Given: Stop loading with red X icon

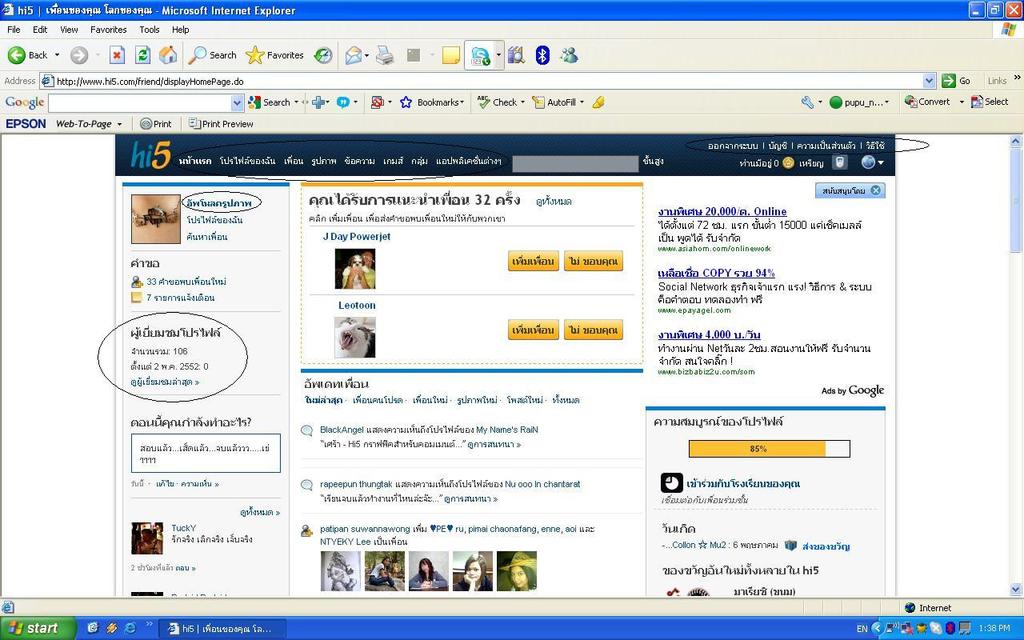Looking at the screenshot, I should 116,56.
